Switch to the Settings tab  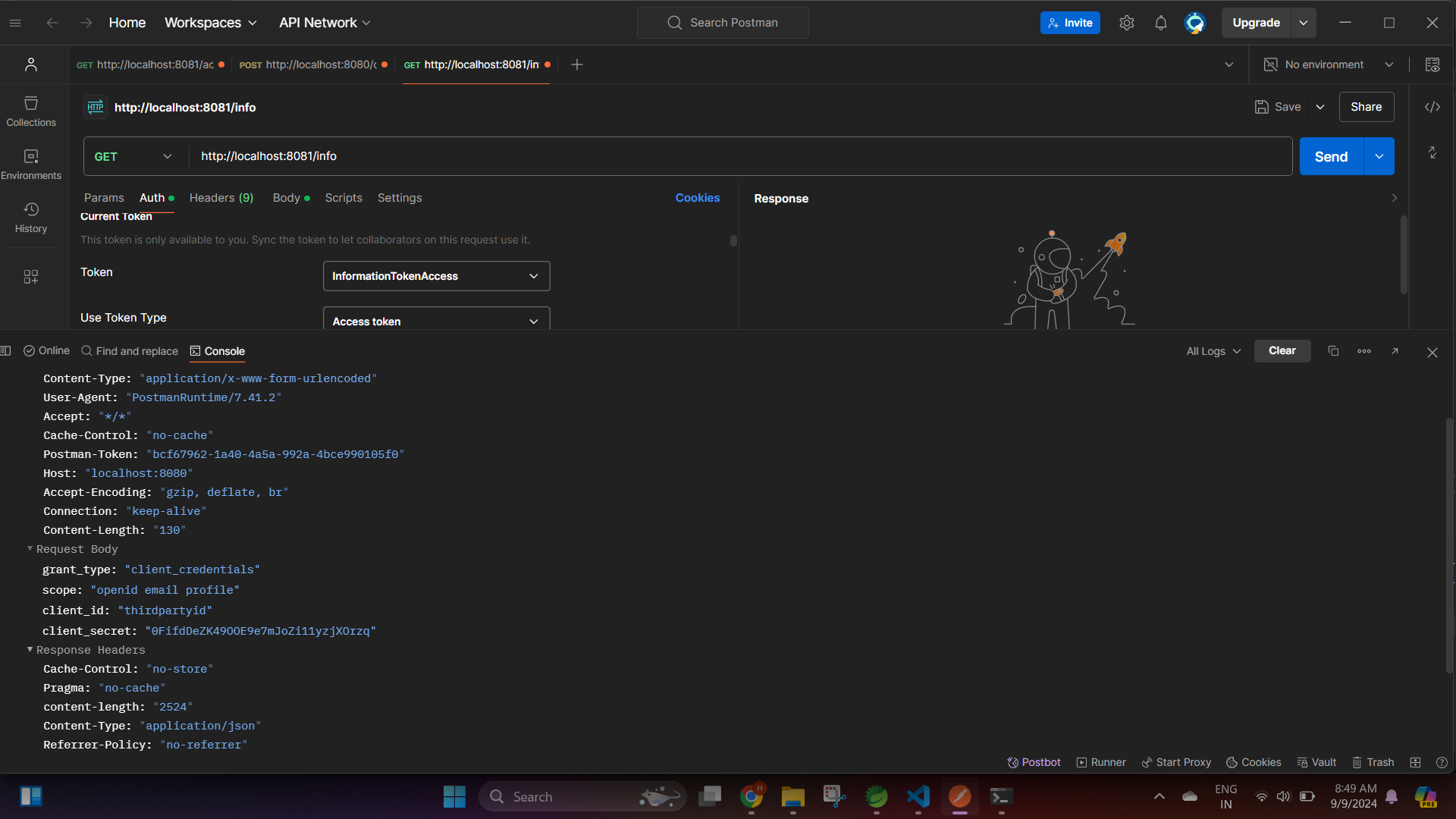400,198
